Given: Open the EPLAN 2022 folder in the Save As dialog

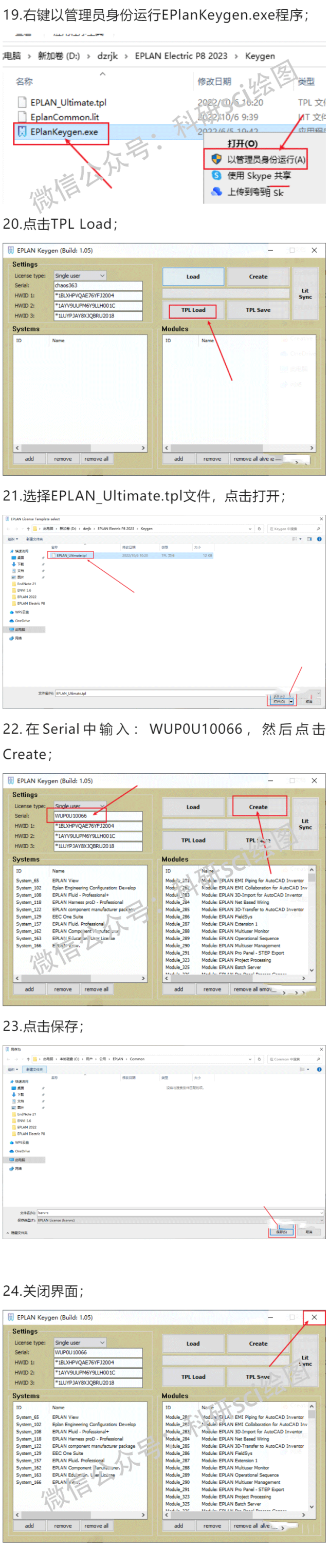Looking at the screenshot, I should click(24, 1127).
